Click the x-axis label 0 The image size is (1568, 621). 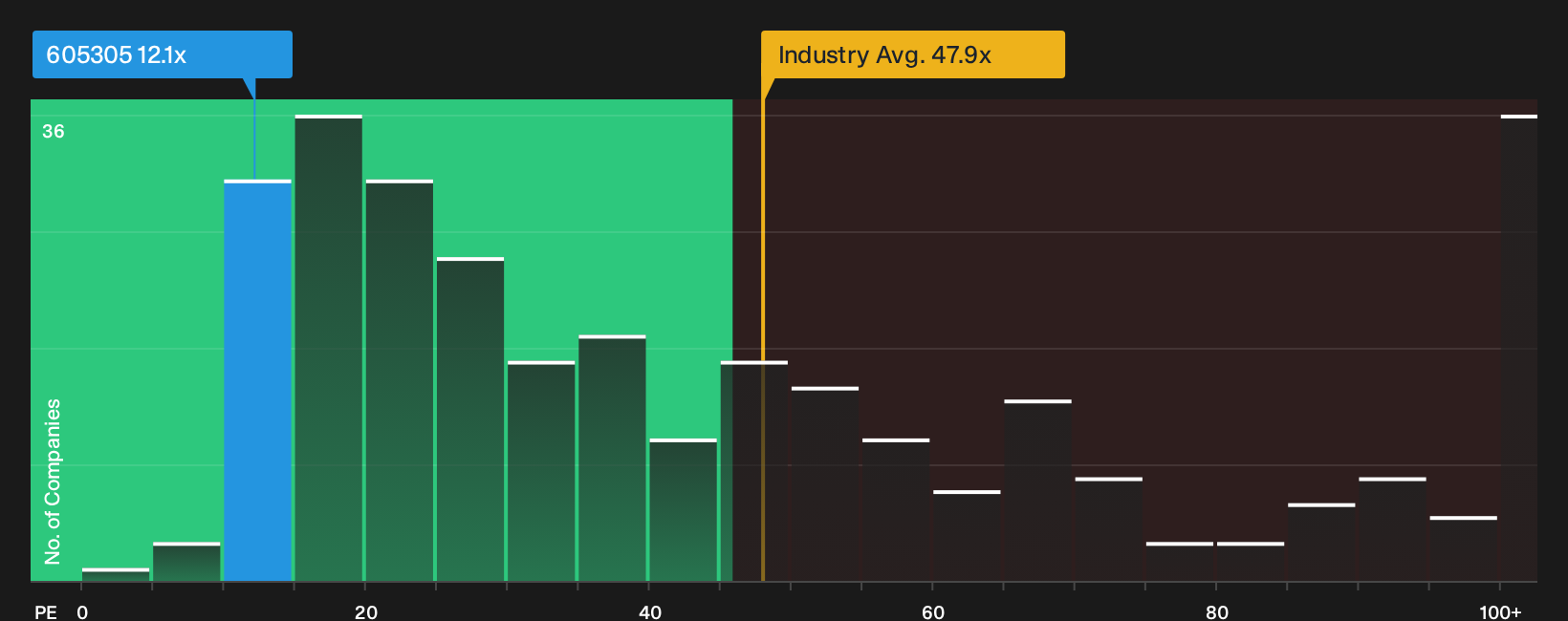coord(82,611)
